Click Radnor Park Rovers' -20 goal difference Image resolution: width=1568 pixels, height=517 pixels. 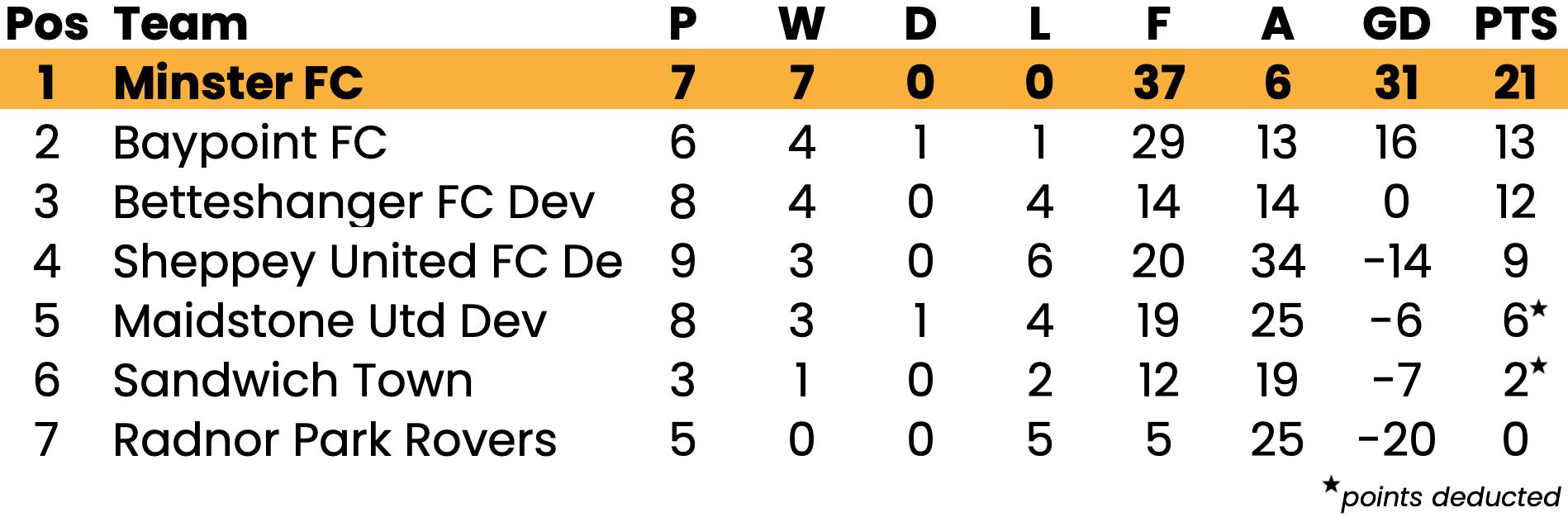coord(1396,439)
